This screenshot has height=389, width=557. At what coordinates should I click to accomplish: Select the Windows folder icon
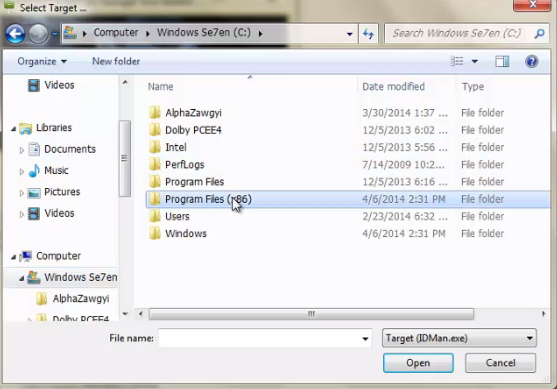[x=155, y=233]
